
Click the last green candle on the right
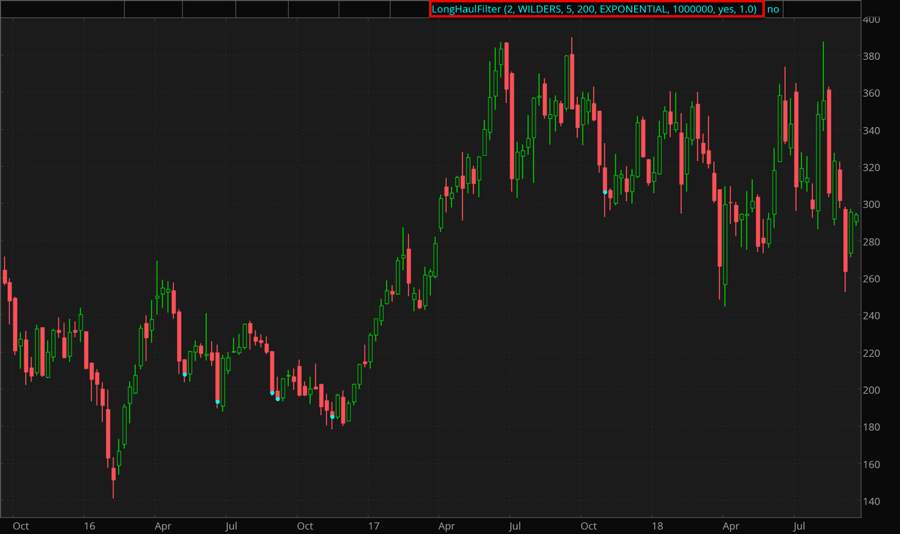pos(856,220)
